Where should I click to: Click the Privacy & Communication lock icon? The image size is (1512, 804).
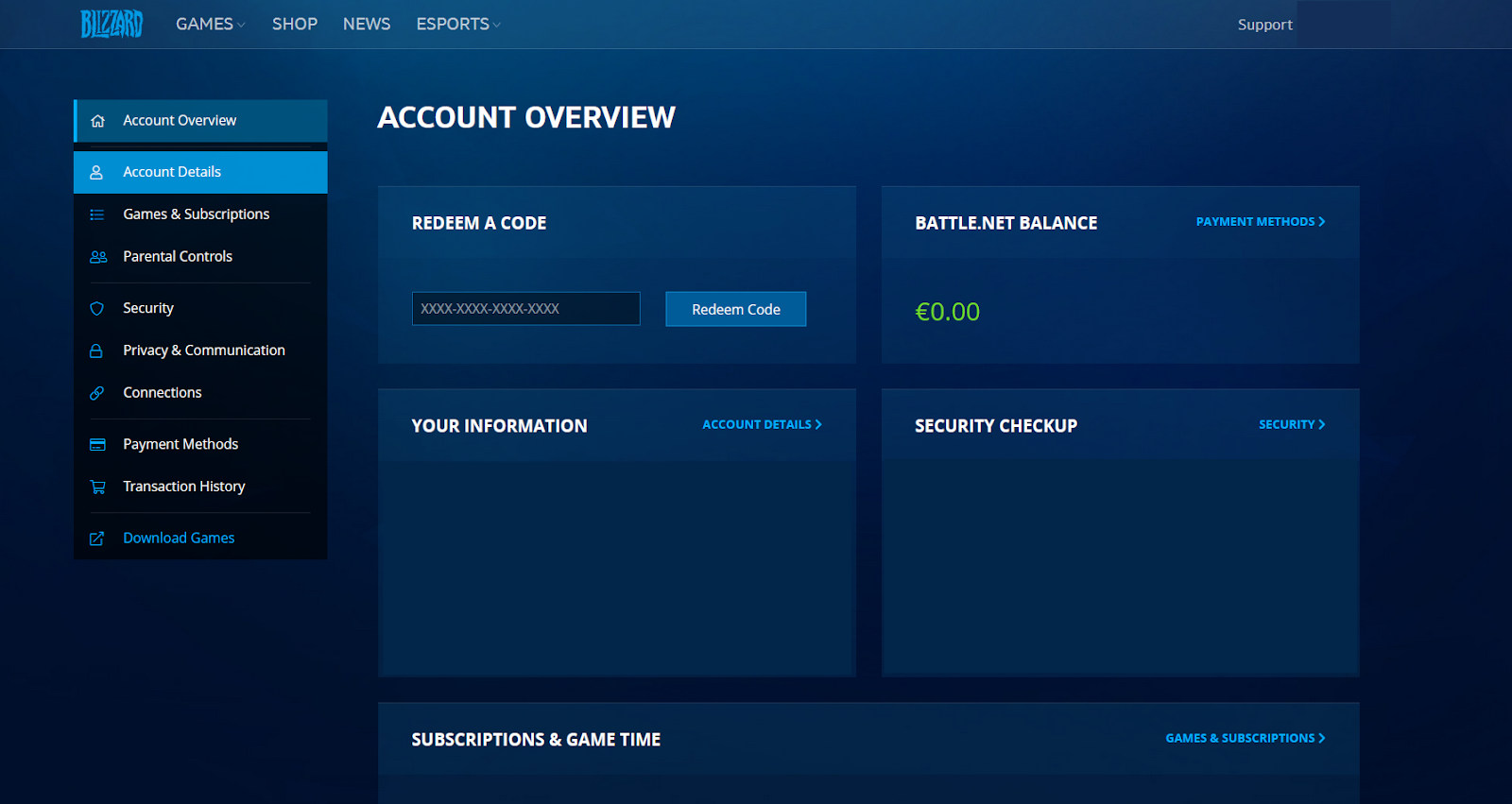tap(96, 351)
